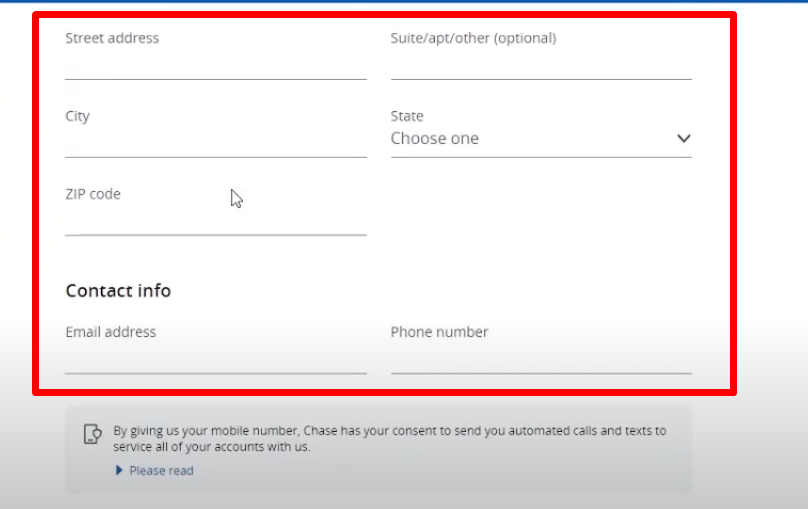Click the Phone number input field
The height and width of the screenshot is (509, 808).
(541, 359)
